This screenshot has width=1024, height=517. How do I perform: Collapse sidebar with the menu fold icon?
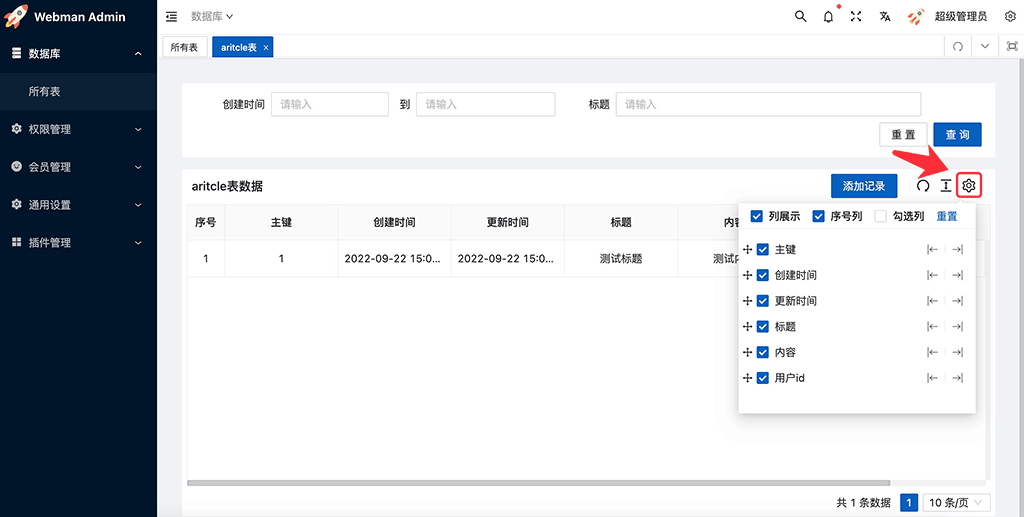click(171, 17)
